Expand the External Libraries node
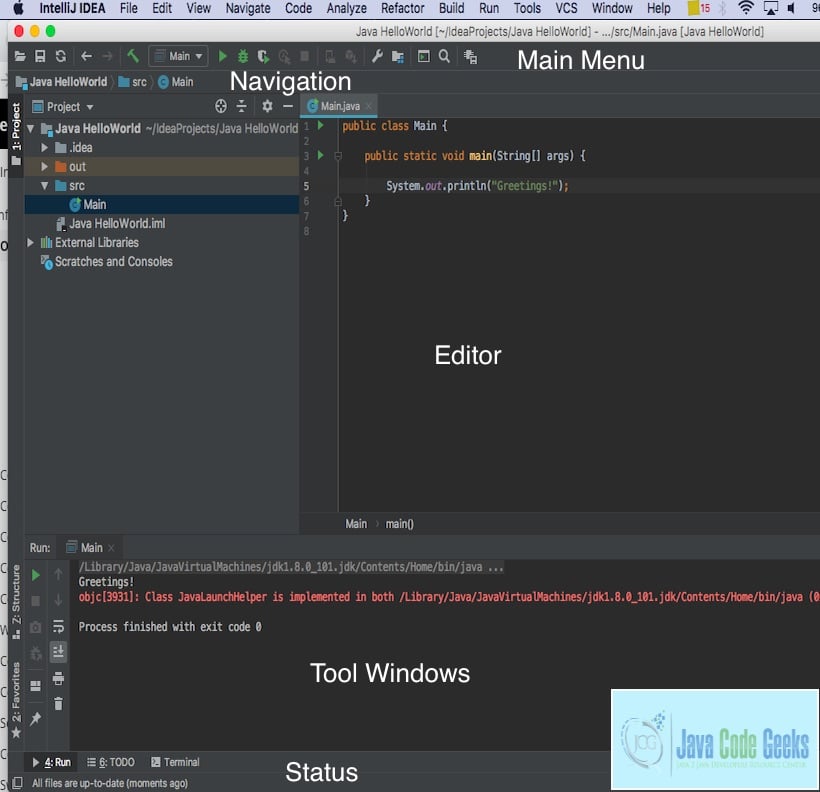This screenshot has height=792, width=820. click(x=31, y=242)
